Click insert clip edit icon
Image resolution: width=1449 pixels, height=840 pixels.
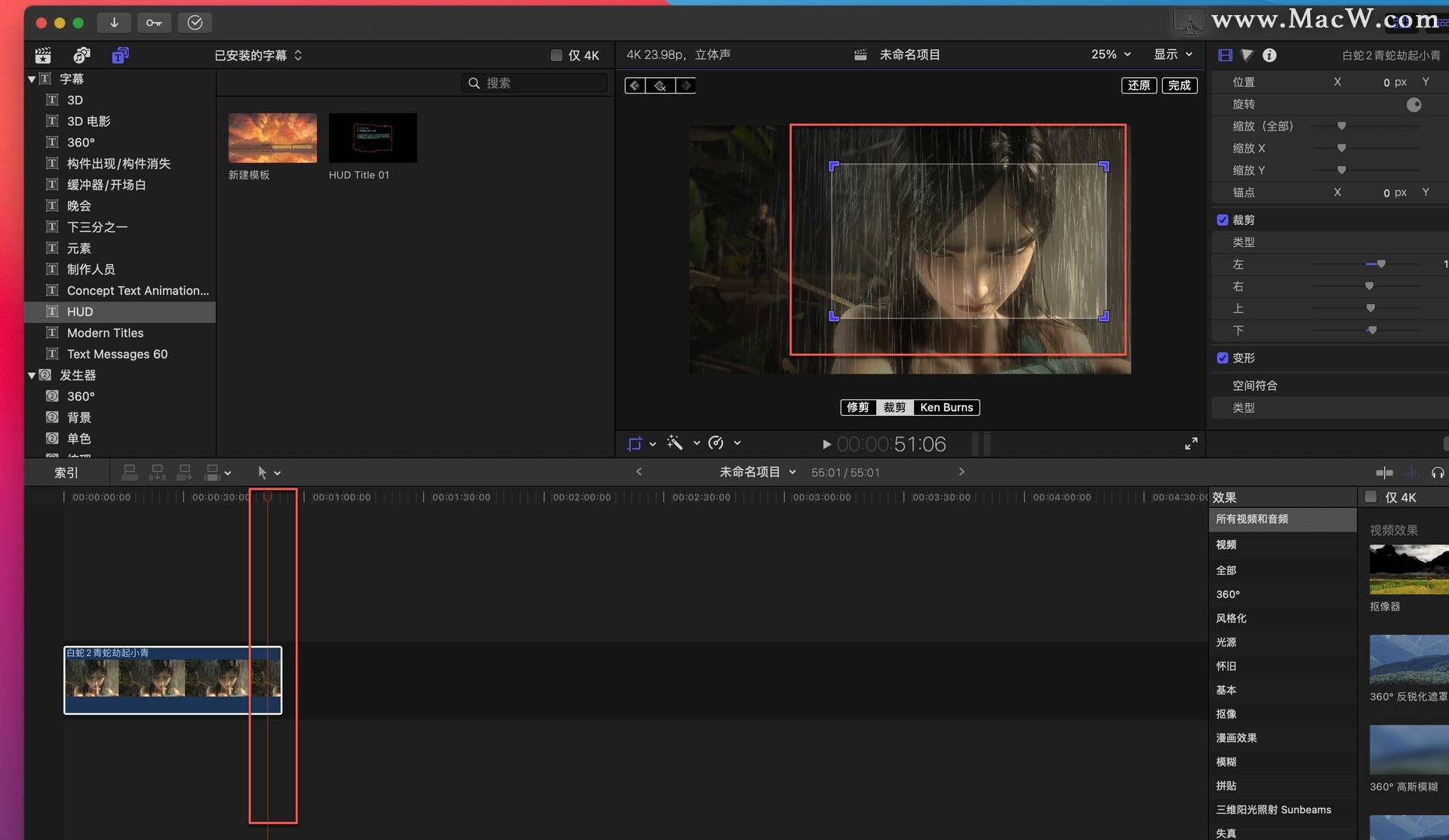157,472
